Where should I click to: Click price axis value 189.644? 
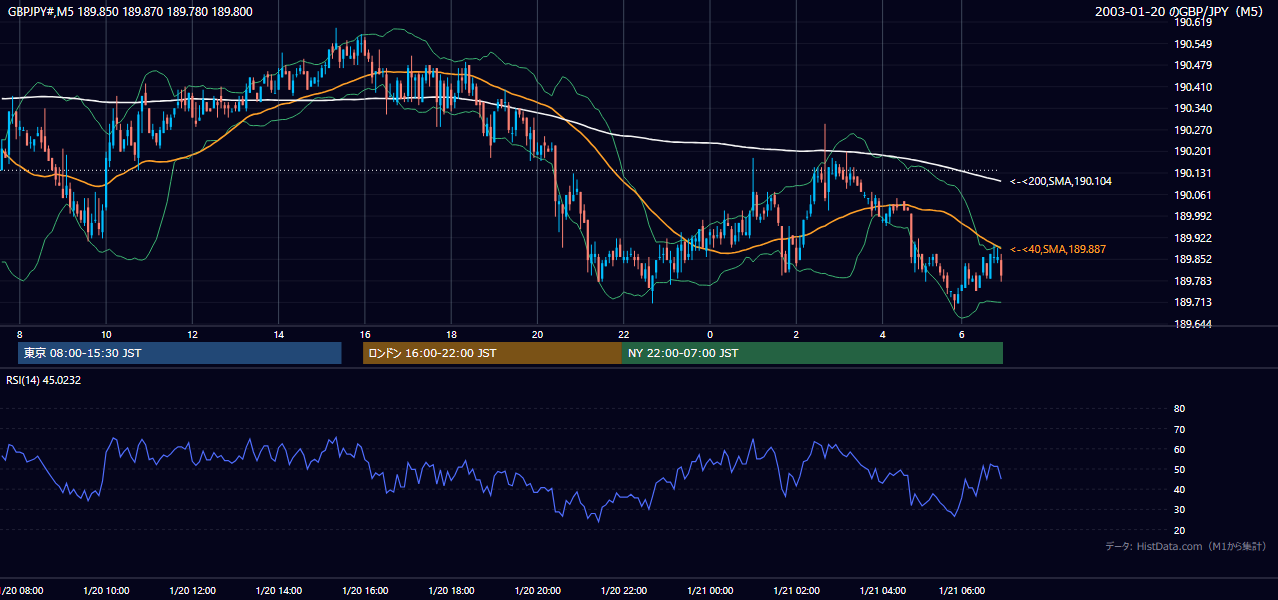(x=1194, y=324)
